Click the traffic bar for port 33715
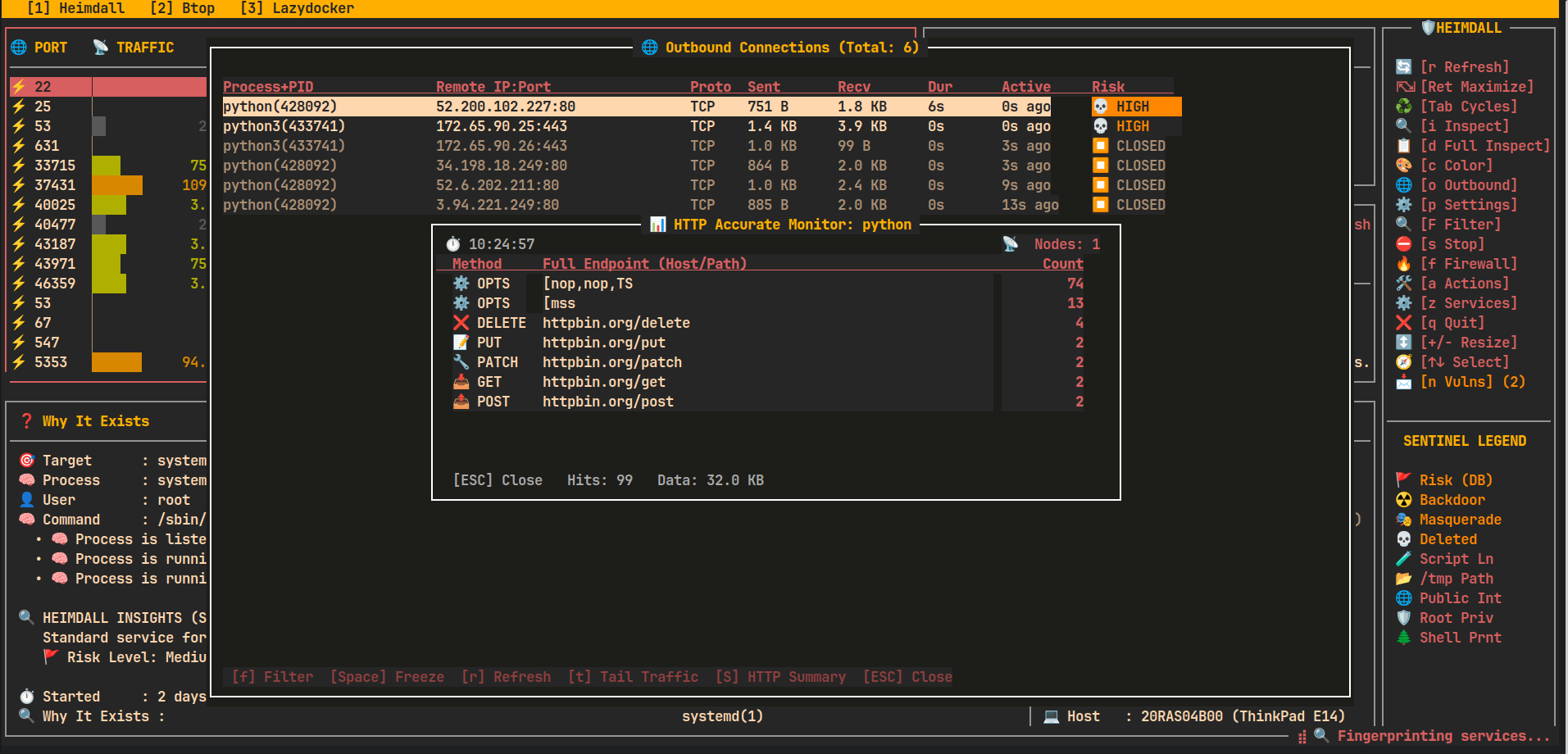 coord(107,166)
